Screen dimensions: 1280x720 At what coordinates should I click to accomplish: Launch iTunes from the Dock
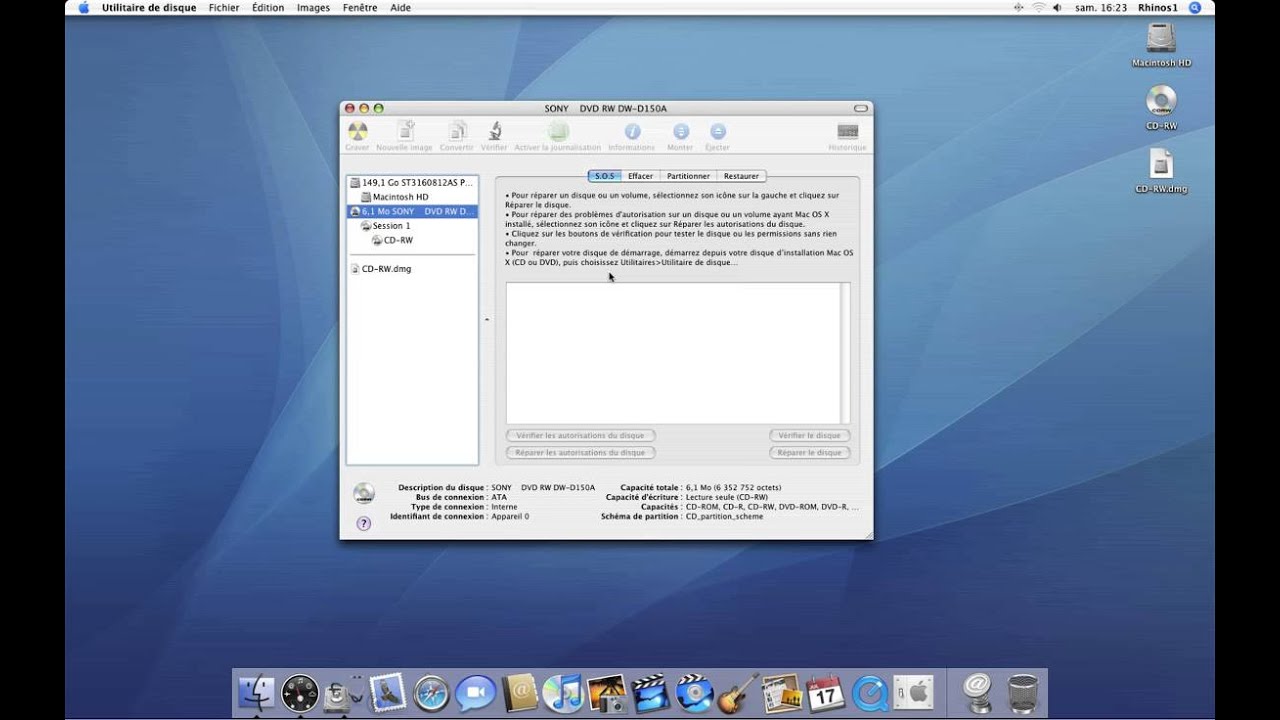click(x=563, y=692)
